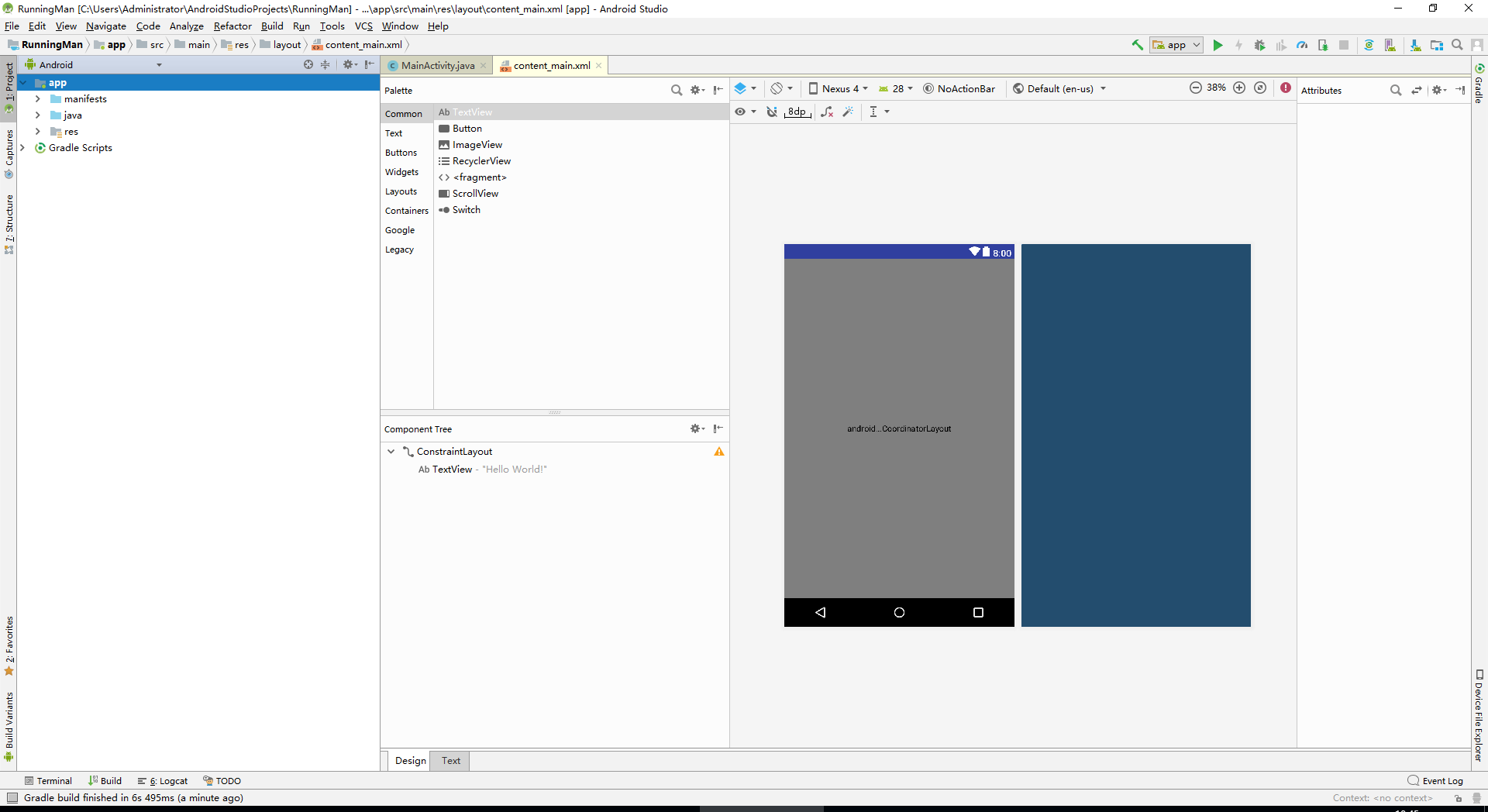Open the TODO tool window
Screen dimensions: 1488x812
222,781
